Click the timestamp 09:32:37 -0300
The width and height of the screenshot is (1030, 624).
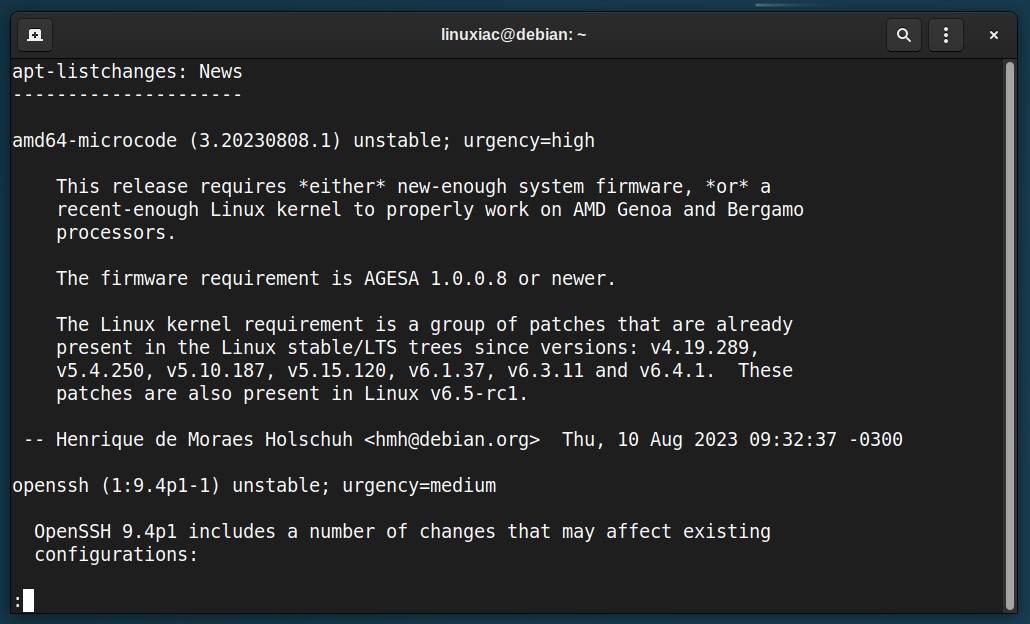(x=826, y=439)
